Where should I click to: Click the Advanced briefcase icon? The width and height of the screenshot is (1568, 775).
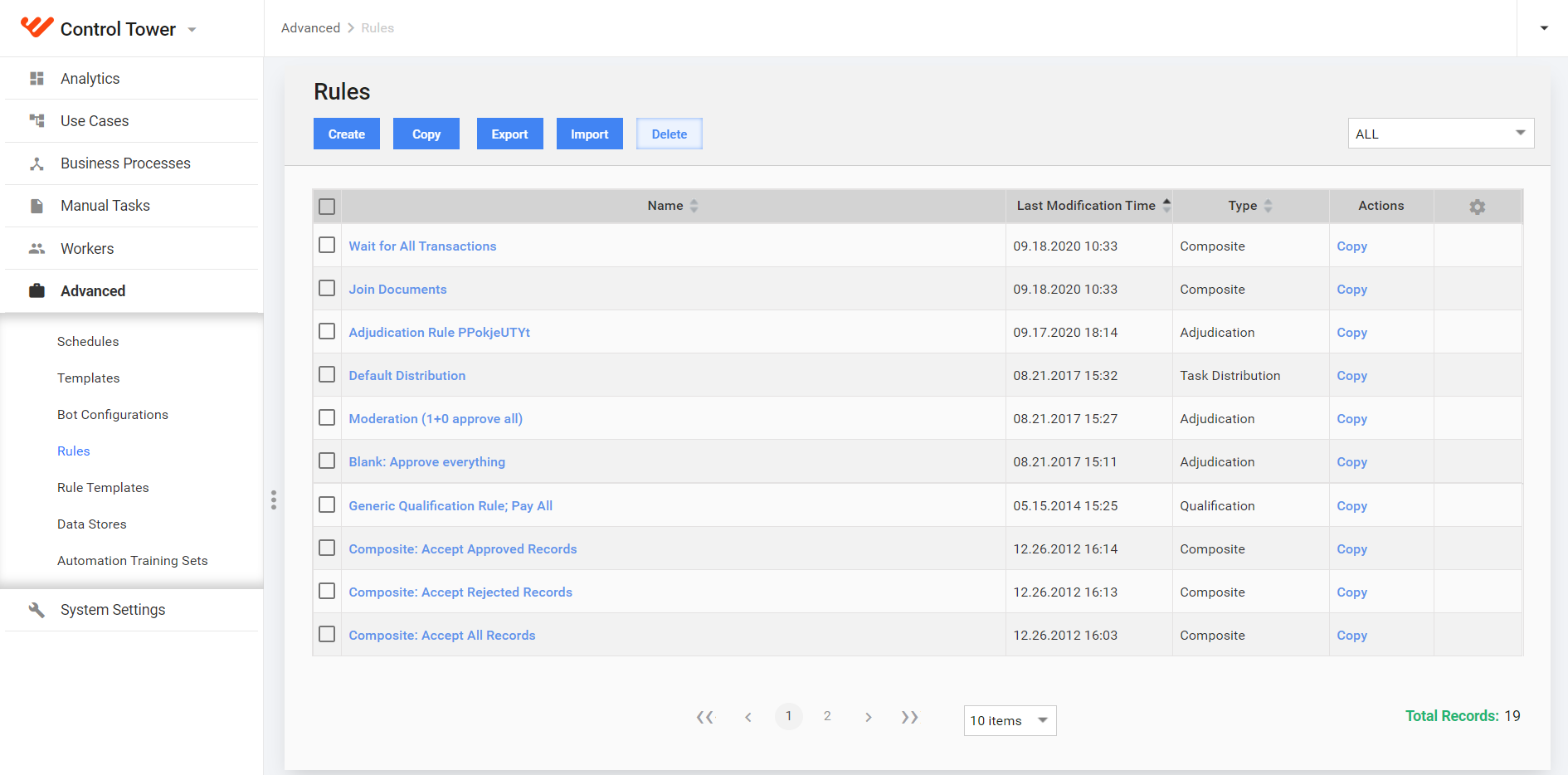pos(37,290)
